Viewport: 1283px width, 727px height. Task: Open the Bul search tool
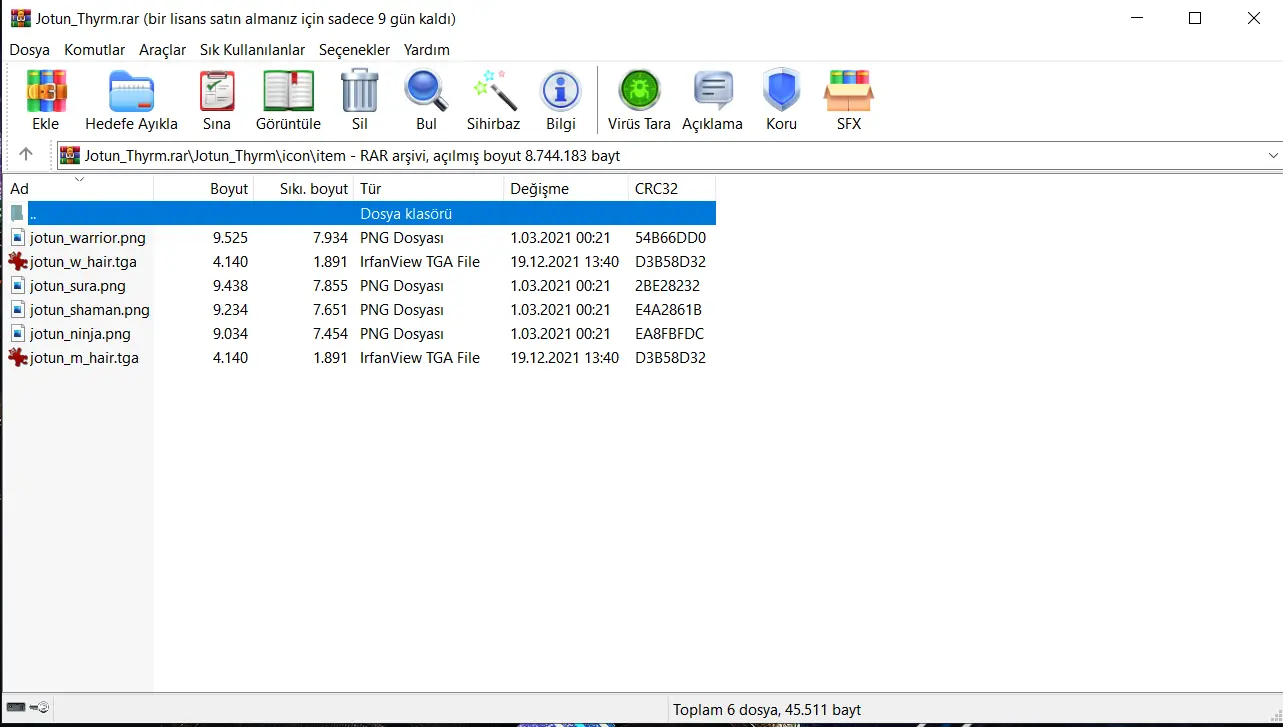[426, 92]
